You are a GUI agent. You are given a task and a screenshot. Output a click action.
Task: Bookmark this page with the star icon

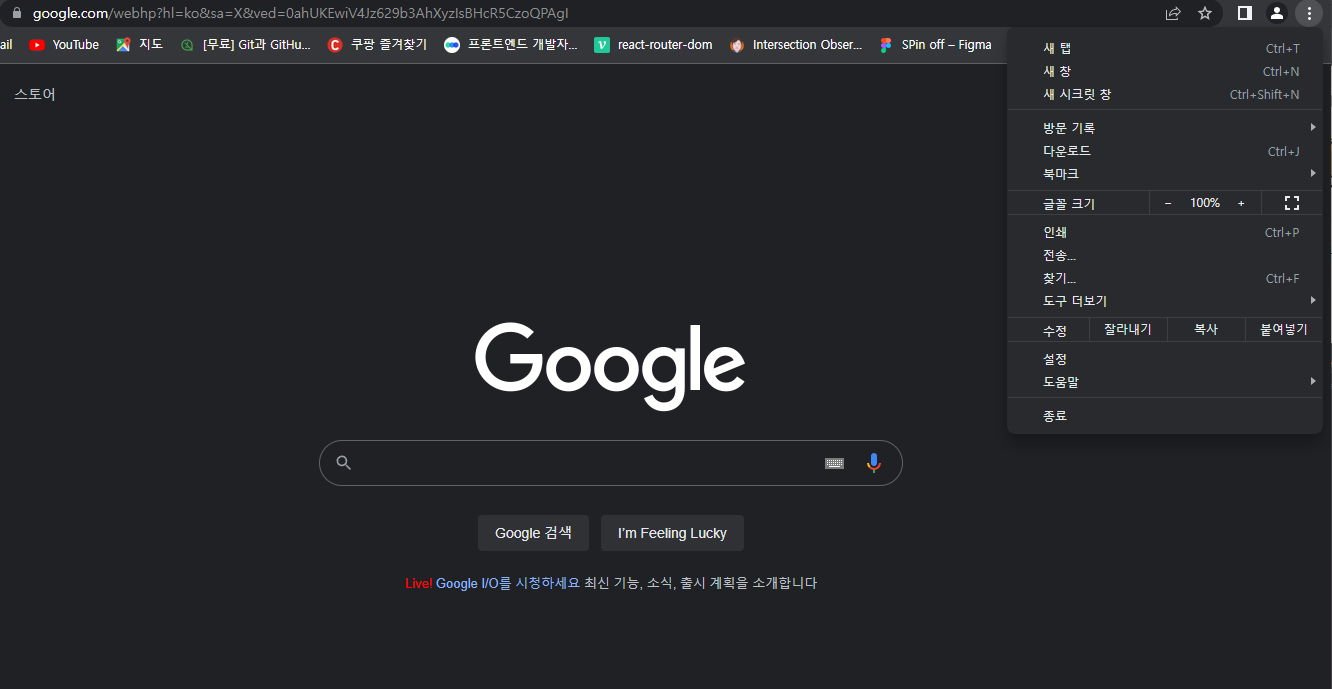tap(1205, 13)
